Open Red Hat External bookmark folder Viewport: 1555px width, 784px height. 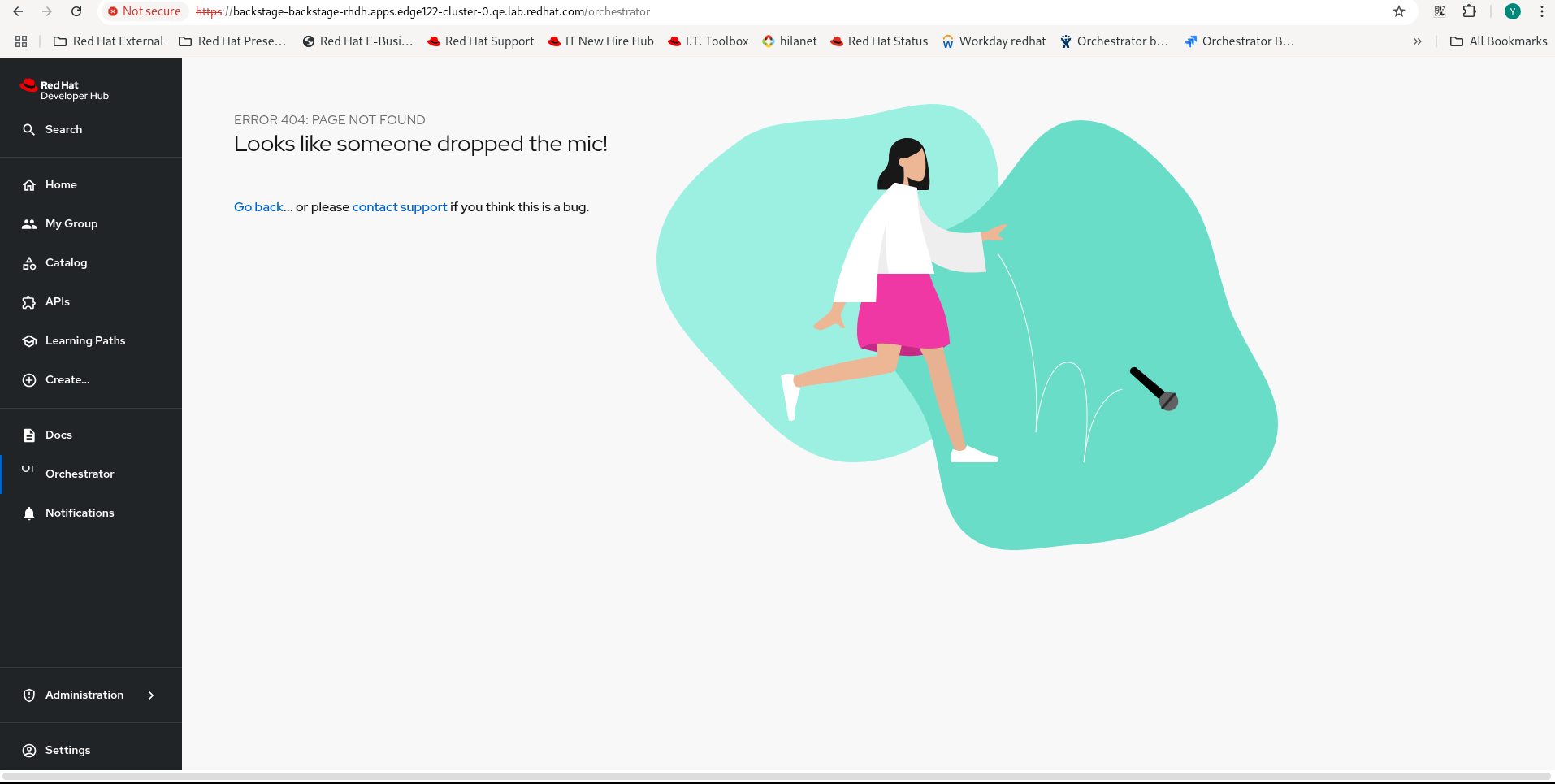(x=109, y=41)
